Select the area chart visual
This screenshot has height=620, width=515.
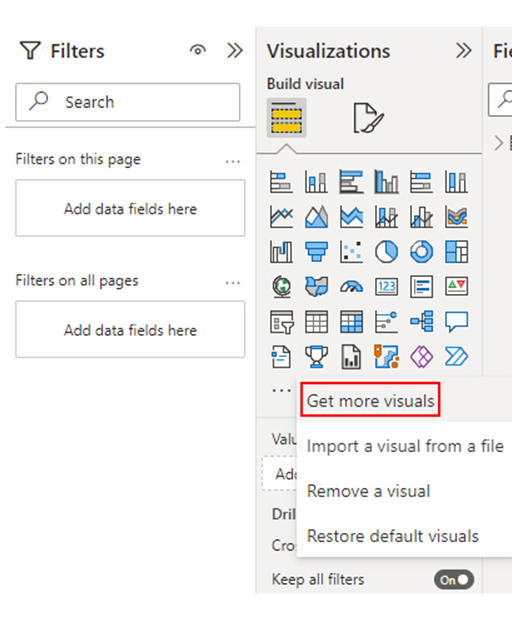316,217
